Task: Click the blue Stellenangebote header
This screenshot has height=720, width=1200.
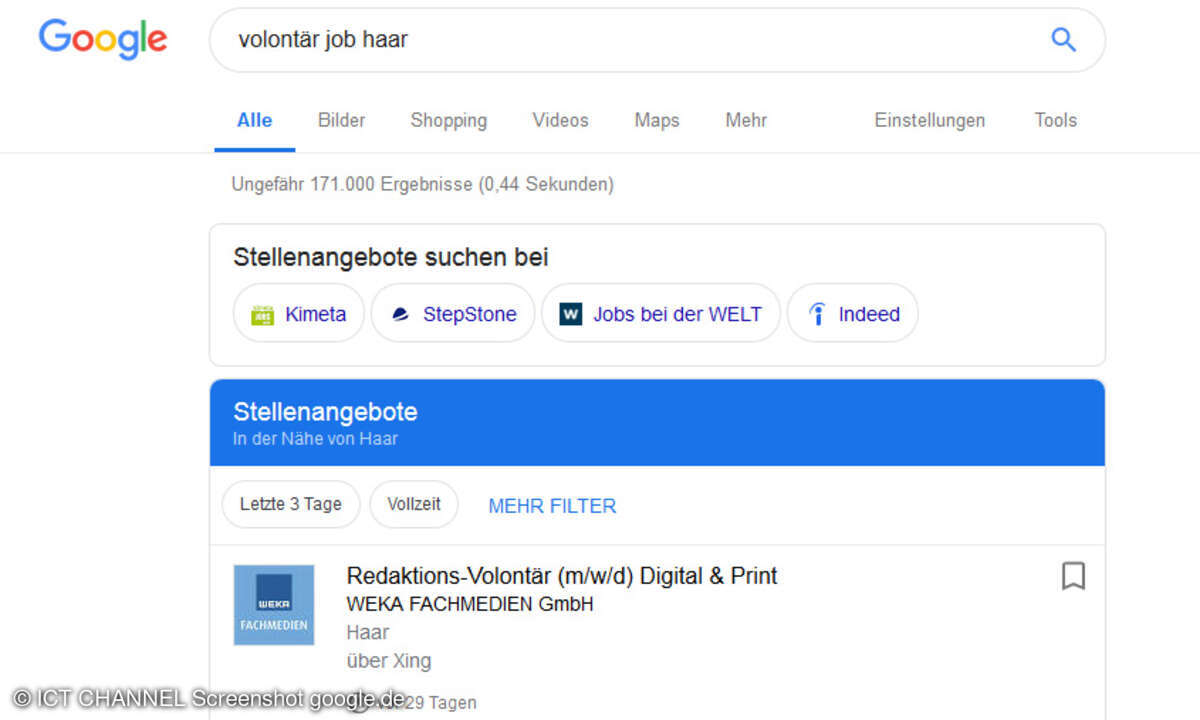Action: point(657,422)
